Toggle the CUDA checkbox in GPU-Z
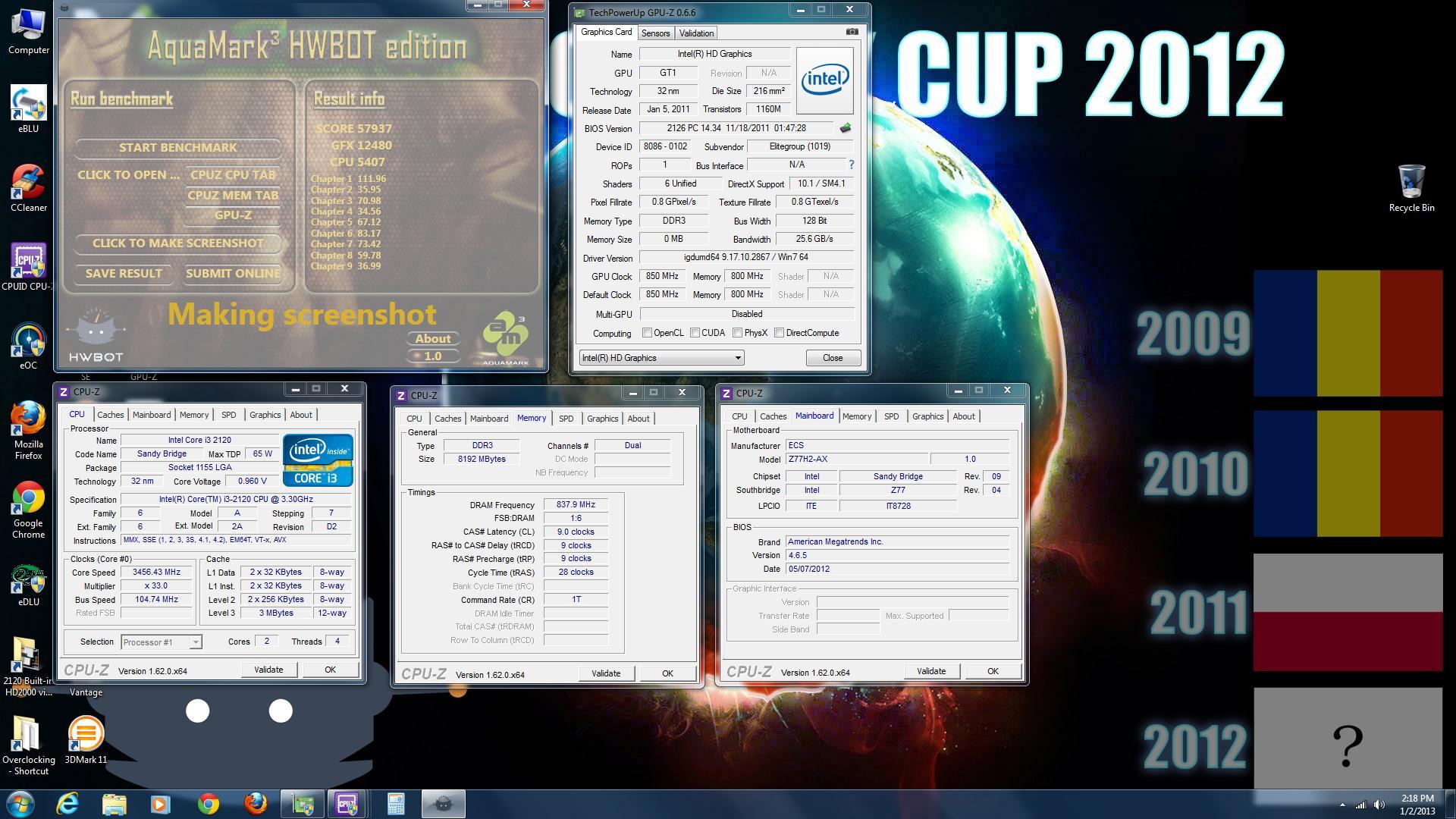This screenshot has width=1456, height=819. click(x=695, y=333)
